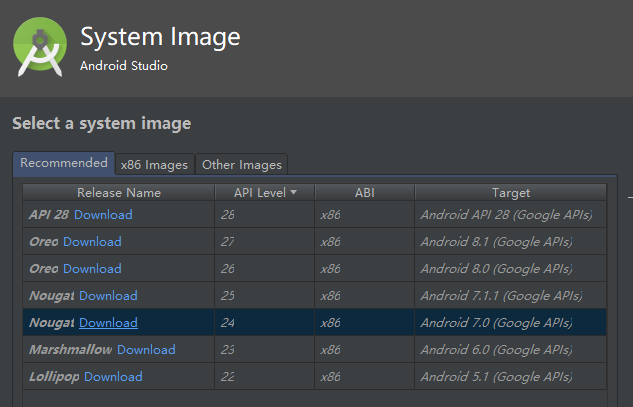
Task: Download the Oreo API 26 image
Action: (92, 269)
